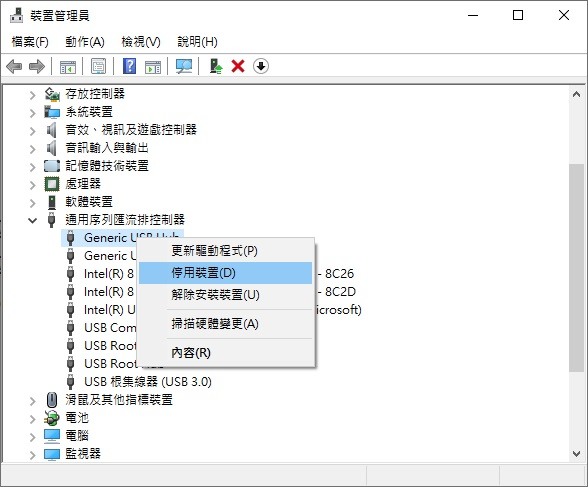Click the 監視器 display icon
588x487 pixels.
[x=52, y=454]
